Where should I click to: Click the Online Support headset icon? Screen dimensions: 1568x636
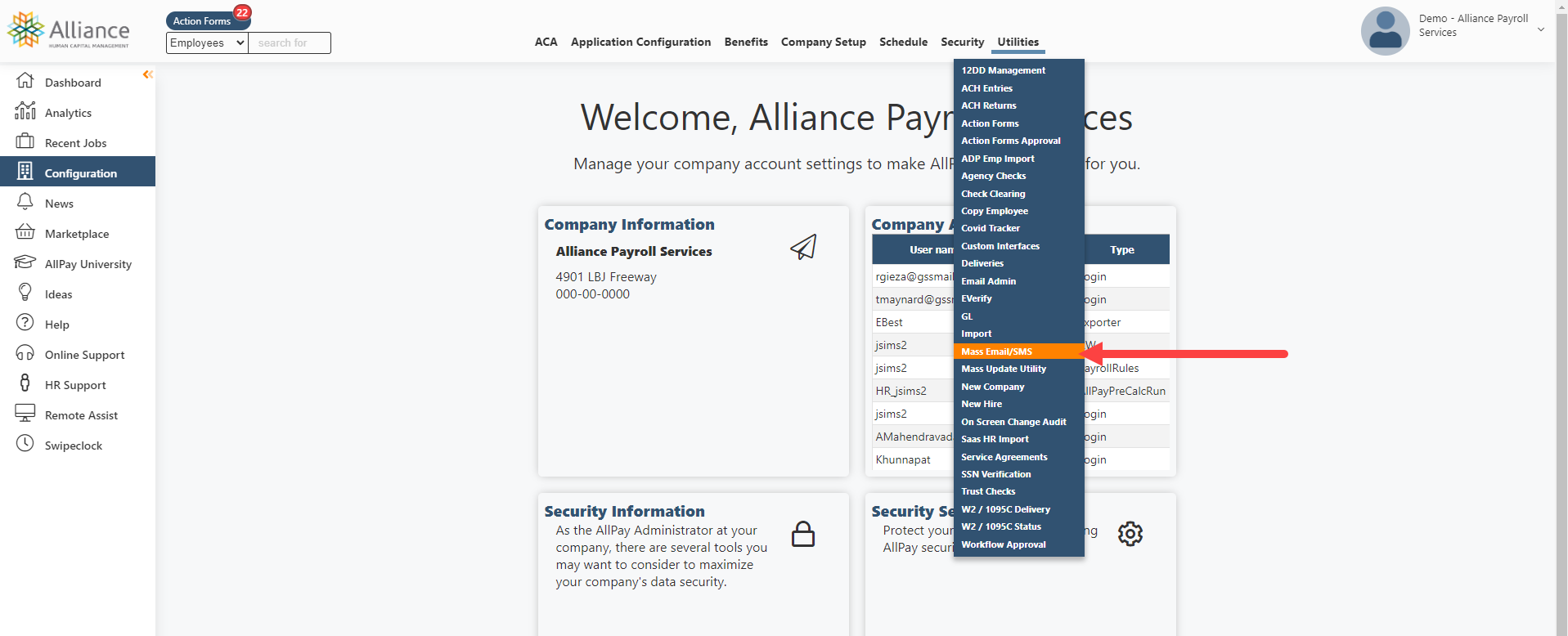[x=25, y=352]
